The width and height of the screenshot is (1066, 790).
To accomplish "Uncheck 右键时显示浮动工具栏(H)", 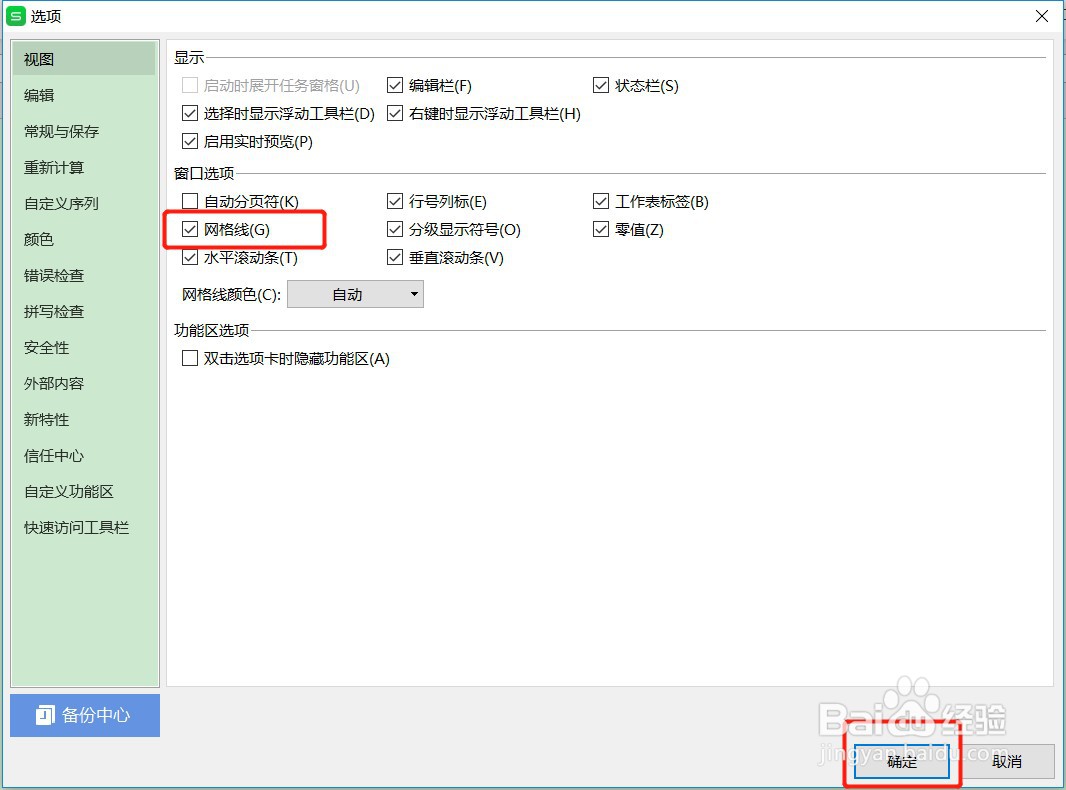I will click(395, 113).
